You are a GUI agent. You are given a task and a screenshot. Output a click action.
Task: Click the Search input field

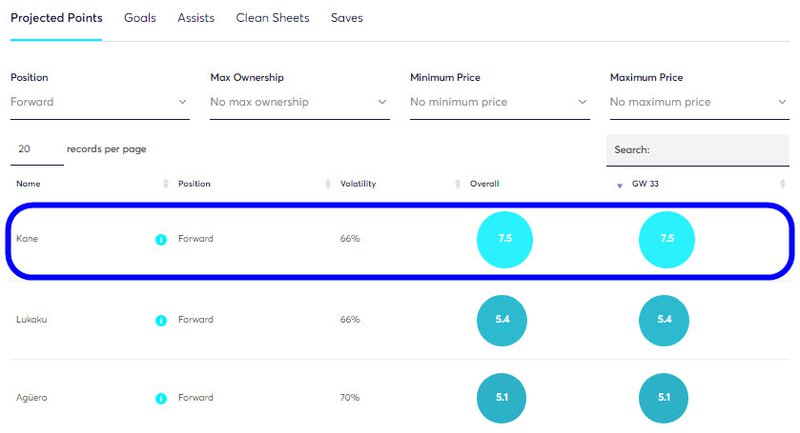pyautogui.click(x=716, y=149)
